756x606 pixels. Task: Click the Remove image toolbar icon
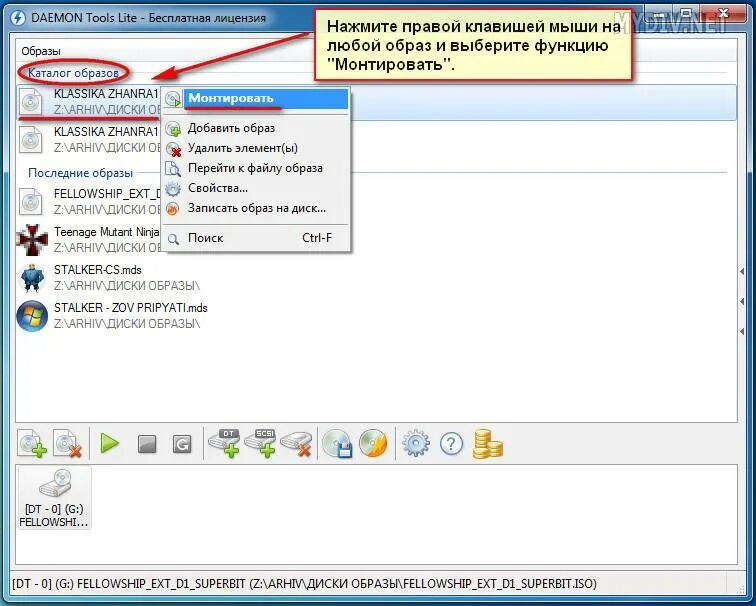68,443
